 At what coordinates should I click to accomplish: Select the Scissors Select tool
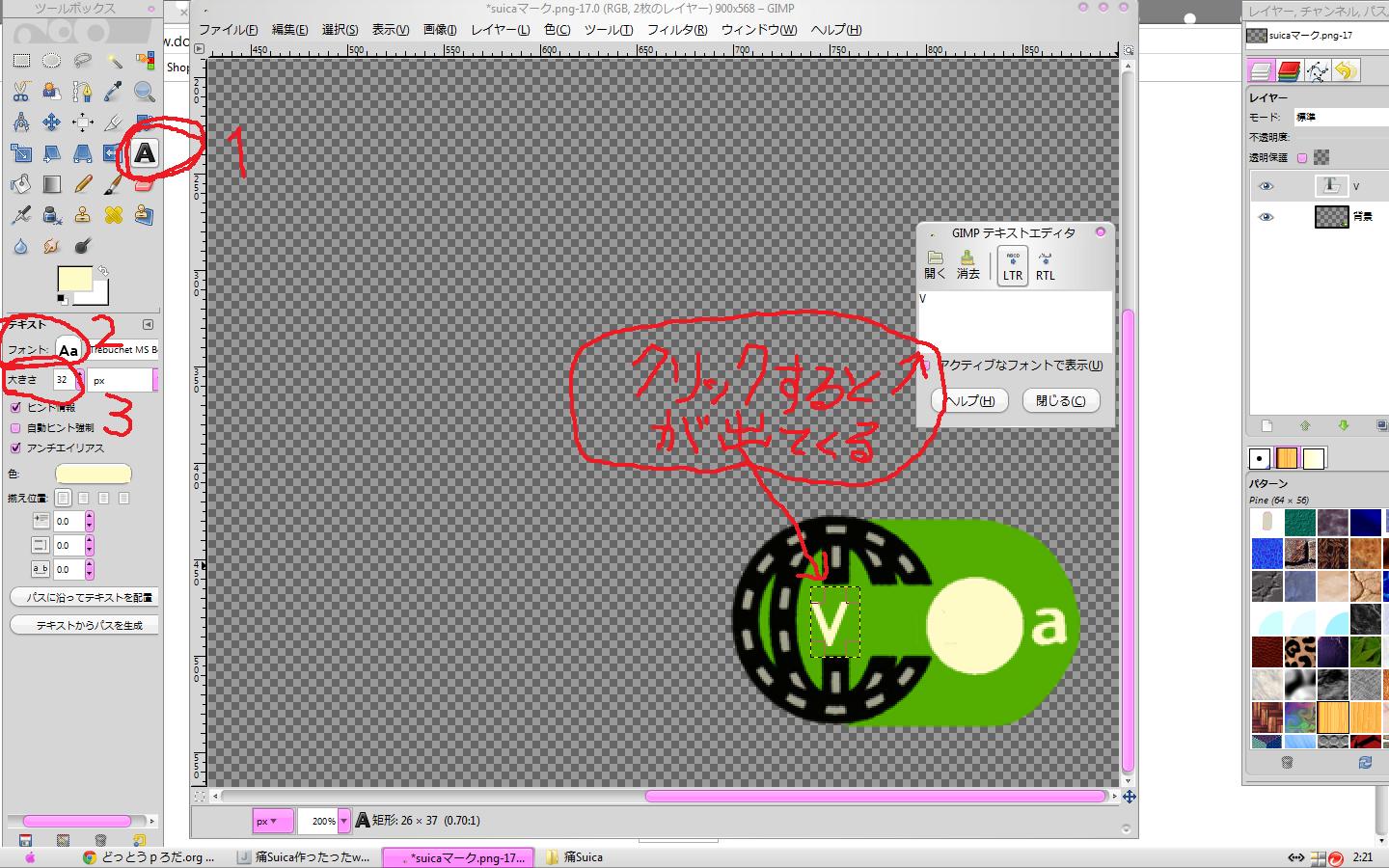[21, 92]
